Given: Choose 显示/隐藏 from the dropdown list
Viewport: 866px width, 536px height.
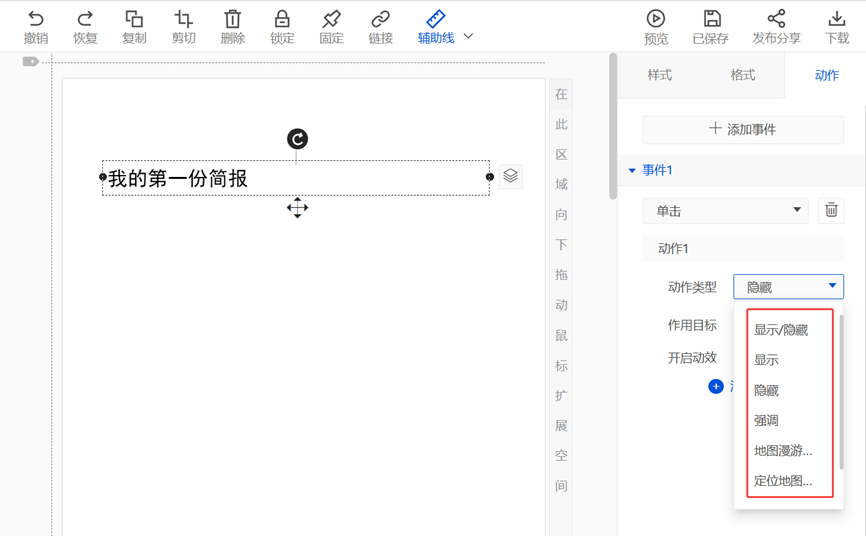Looking at the screenshot, I should coord(781,330).
